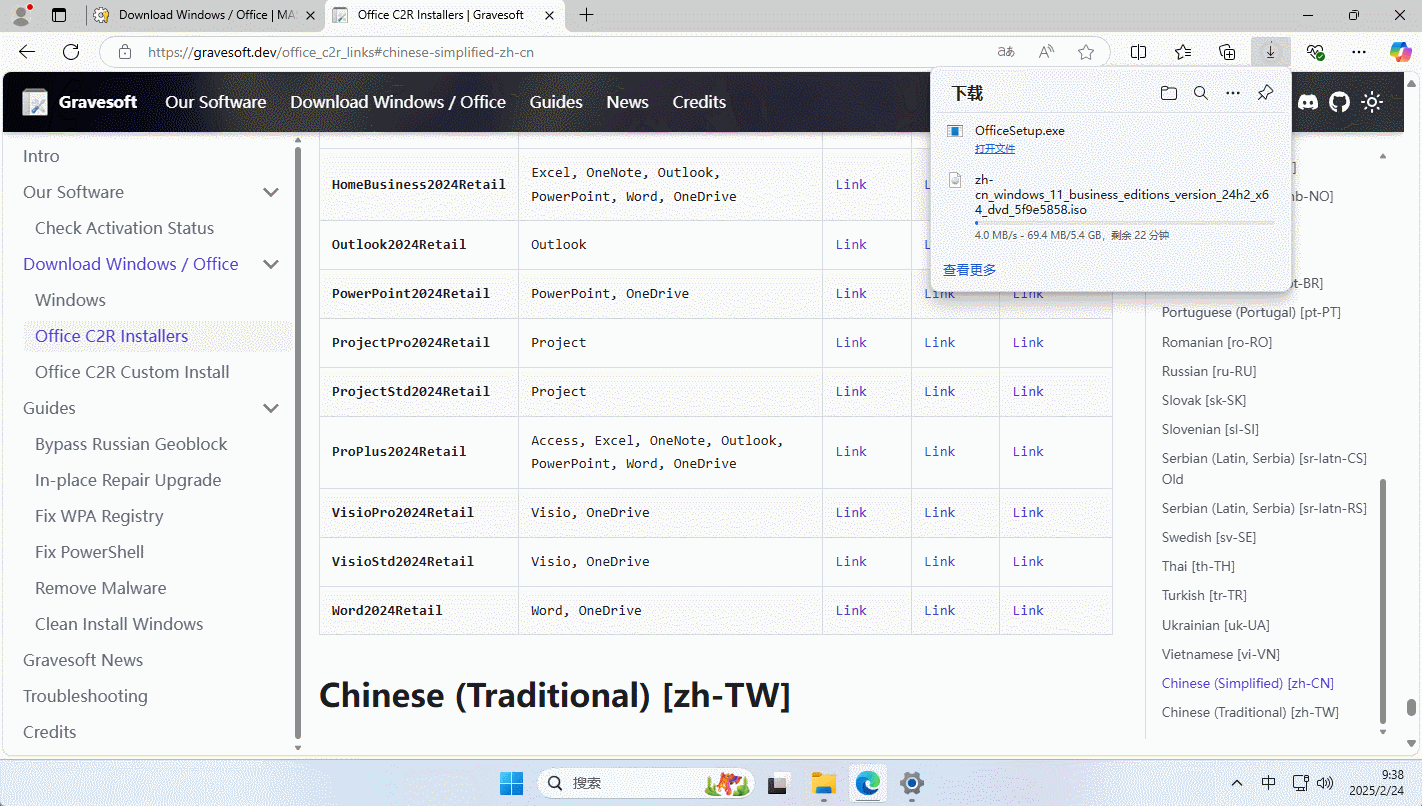Screen dimensions: 1422x806
Task: Collapse Download Windows / Office sidebar section
Action: (x=270, y=264)
